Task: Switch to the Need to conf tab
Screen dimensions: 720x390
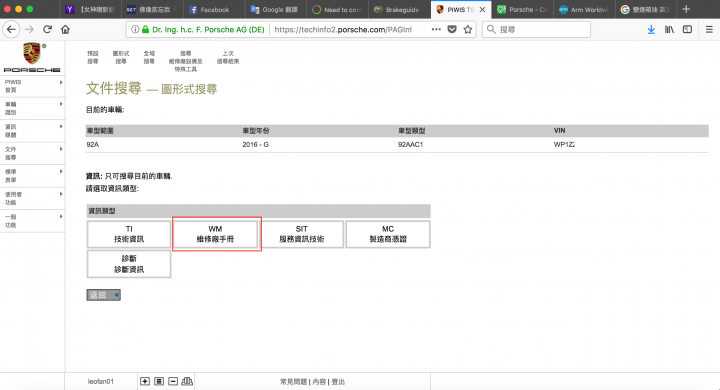Action: point(337,10)
